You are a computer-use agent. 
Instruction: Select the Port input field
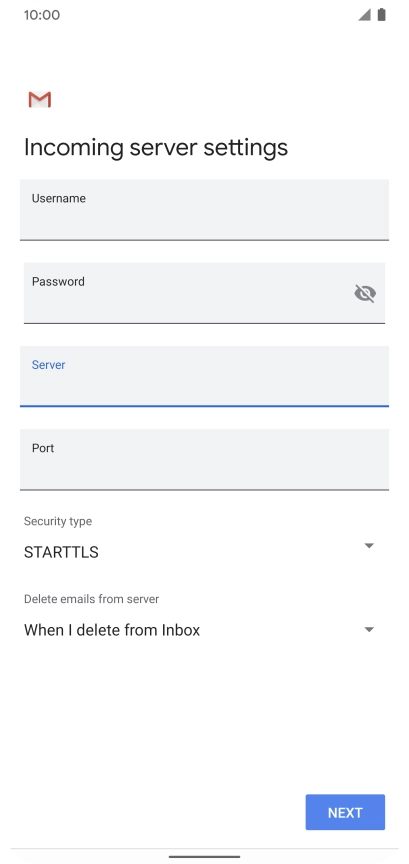pyautogui.click(x=204, y=460)
